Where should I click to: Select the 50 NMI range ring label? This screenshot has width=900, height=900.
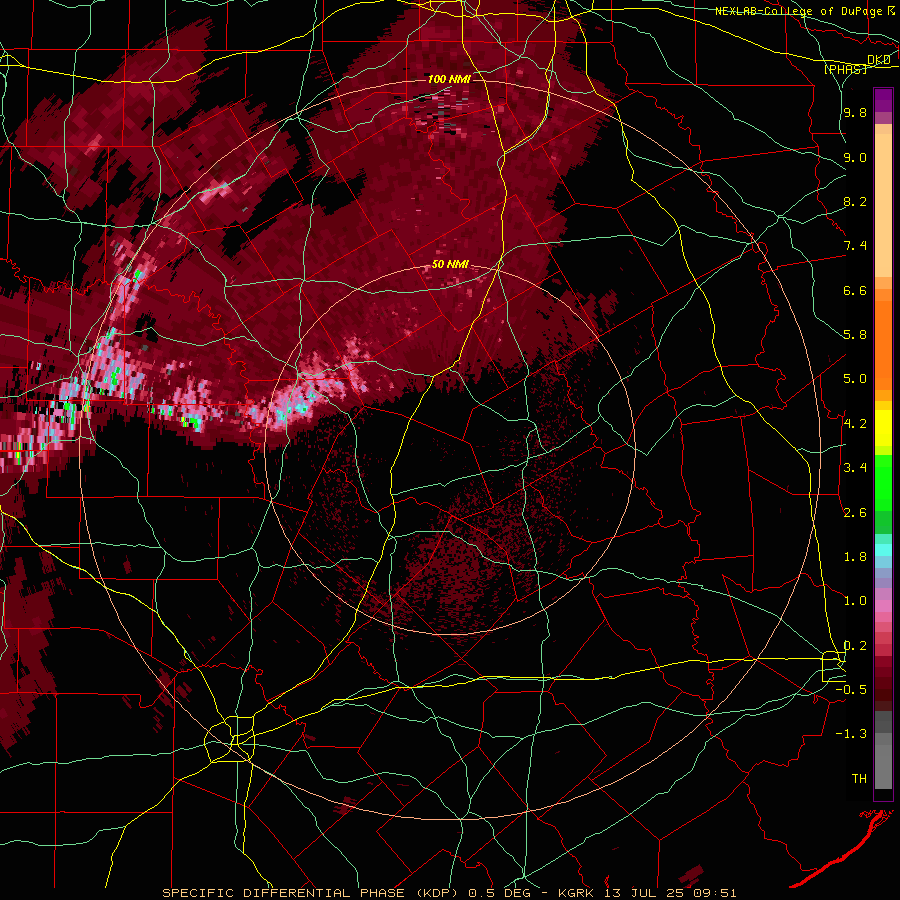[x=450, y=264]
